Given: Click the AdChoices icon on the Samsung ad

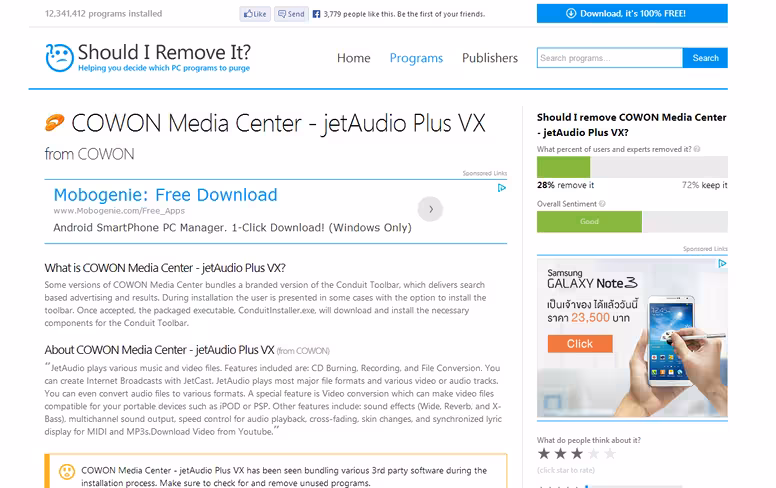Looking at the screenshot, I should tap(723, 263).
